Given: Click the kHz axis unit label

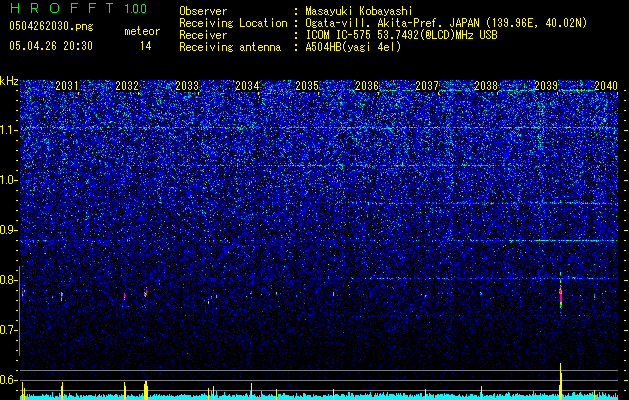Looking at the screenshot, I should point(9,81).
